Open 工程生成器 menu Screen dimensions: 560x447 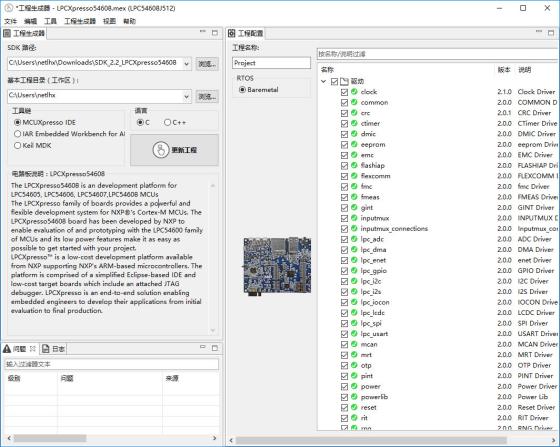pos(80,21)
